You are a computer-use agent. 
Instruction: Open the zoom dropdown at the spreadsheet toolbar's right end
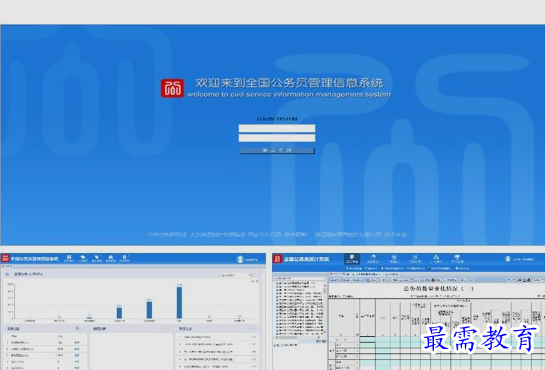coord(539,280)
